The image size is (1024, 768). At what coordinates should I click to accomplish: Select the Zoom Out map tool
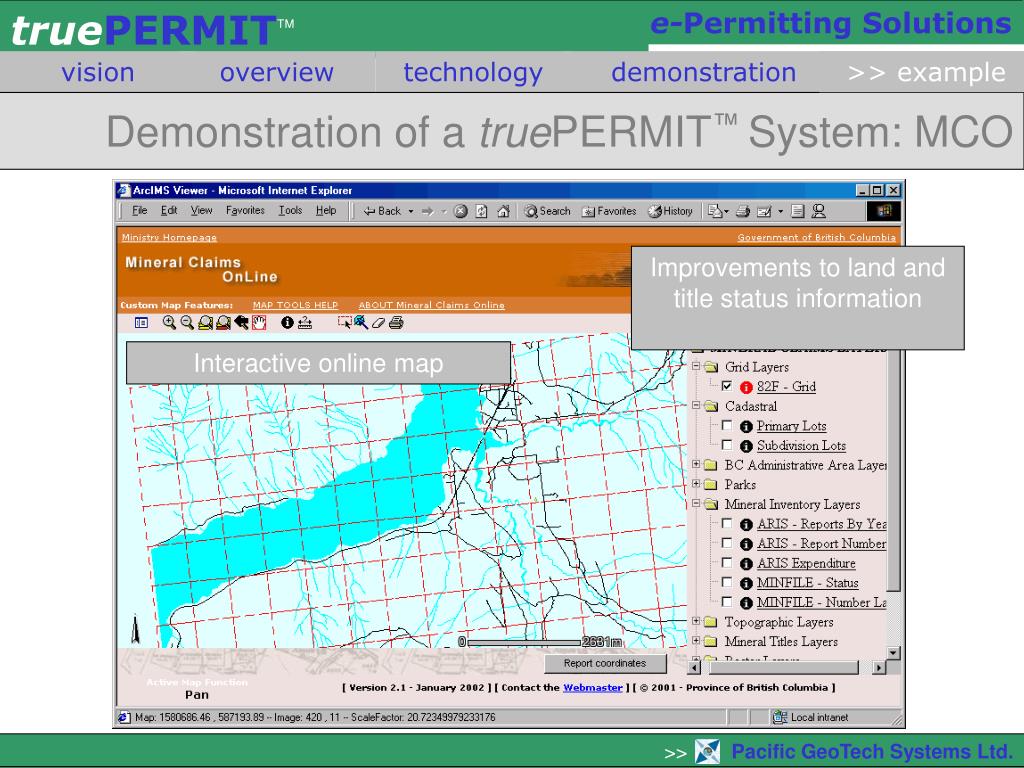pos(187,323)
